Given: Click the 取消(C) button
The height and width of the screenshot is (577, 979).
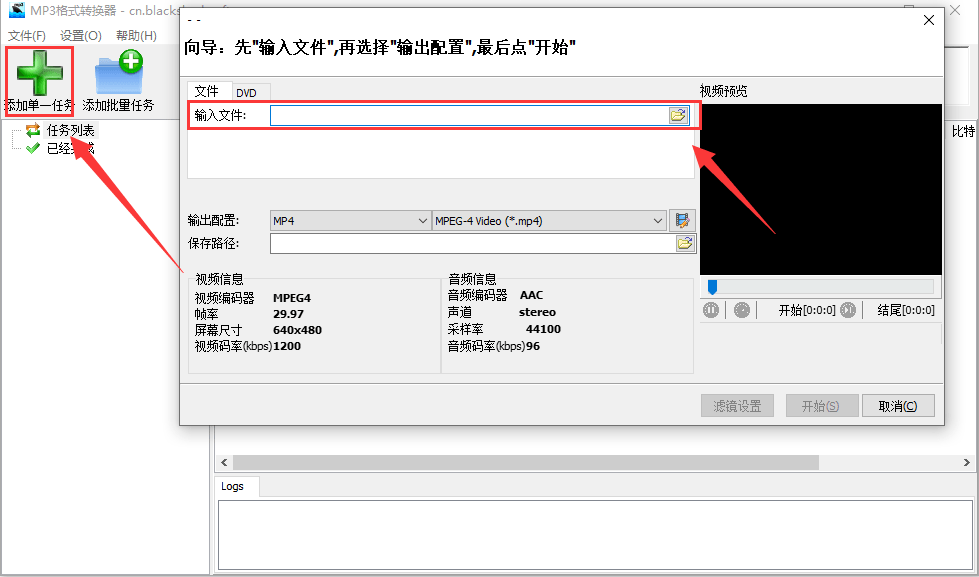Looking at the screenshot, I should click(x=897, y=405).
